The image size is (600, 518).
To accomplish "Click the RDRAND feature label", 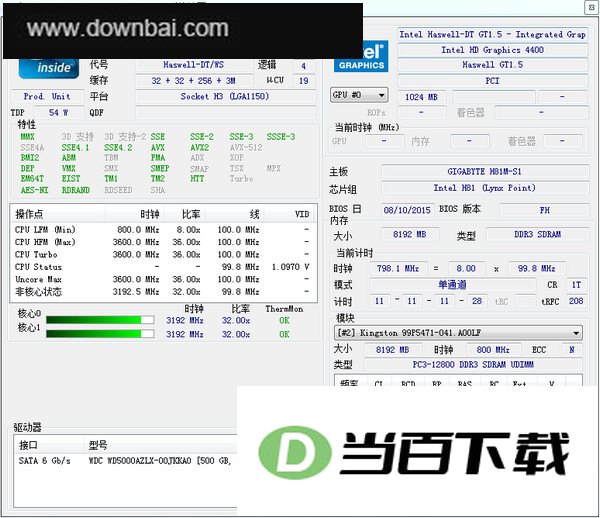I will pos(76,190).
